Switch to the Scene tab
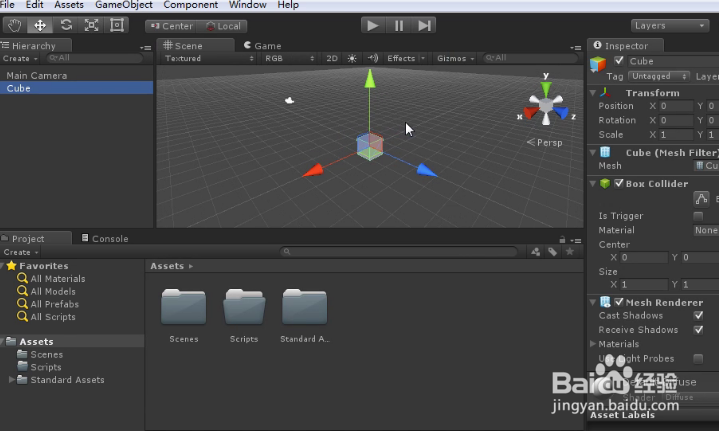Viewport: 719px width, 431px height. [195, 45]
